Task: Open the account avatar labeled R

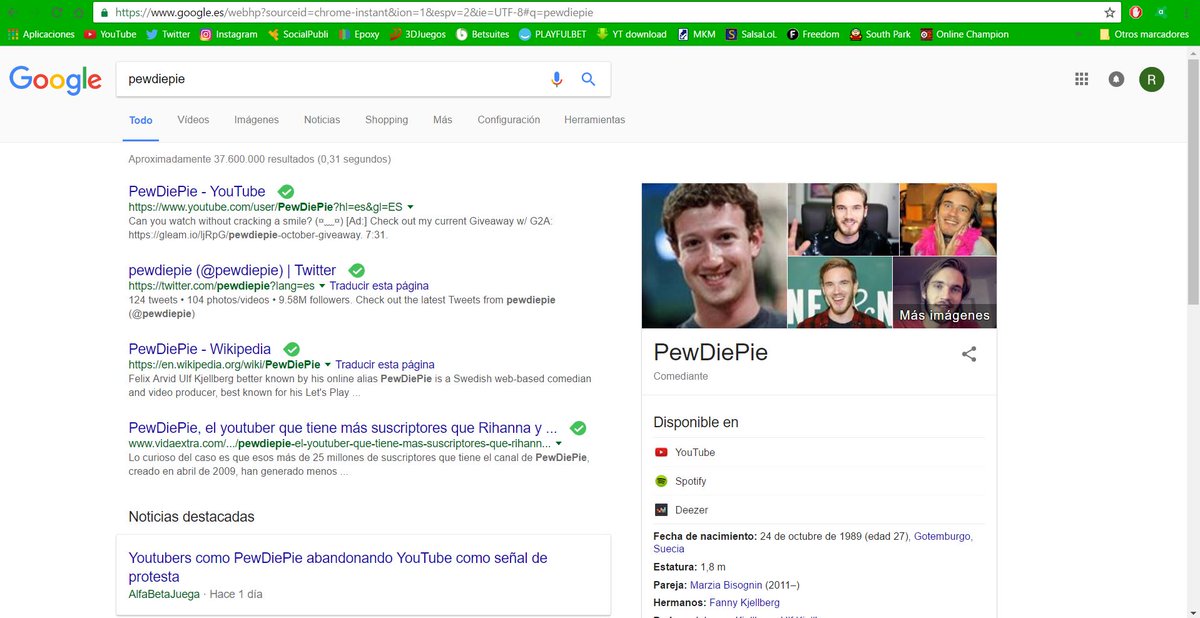Action: (1151, 79)
